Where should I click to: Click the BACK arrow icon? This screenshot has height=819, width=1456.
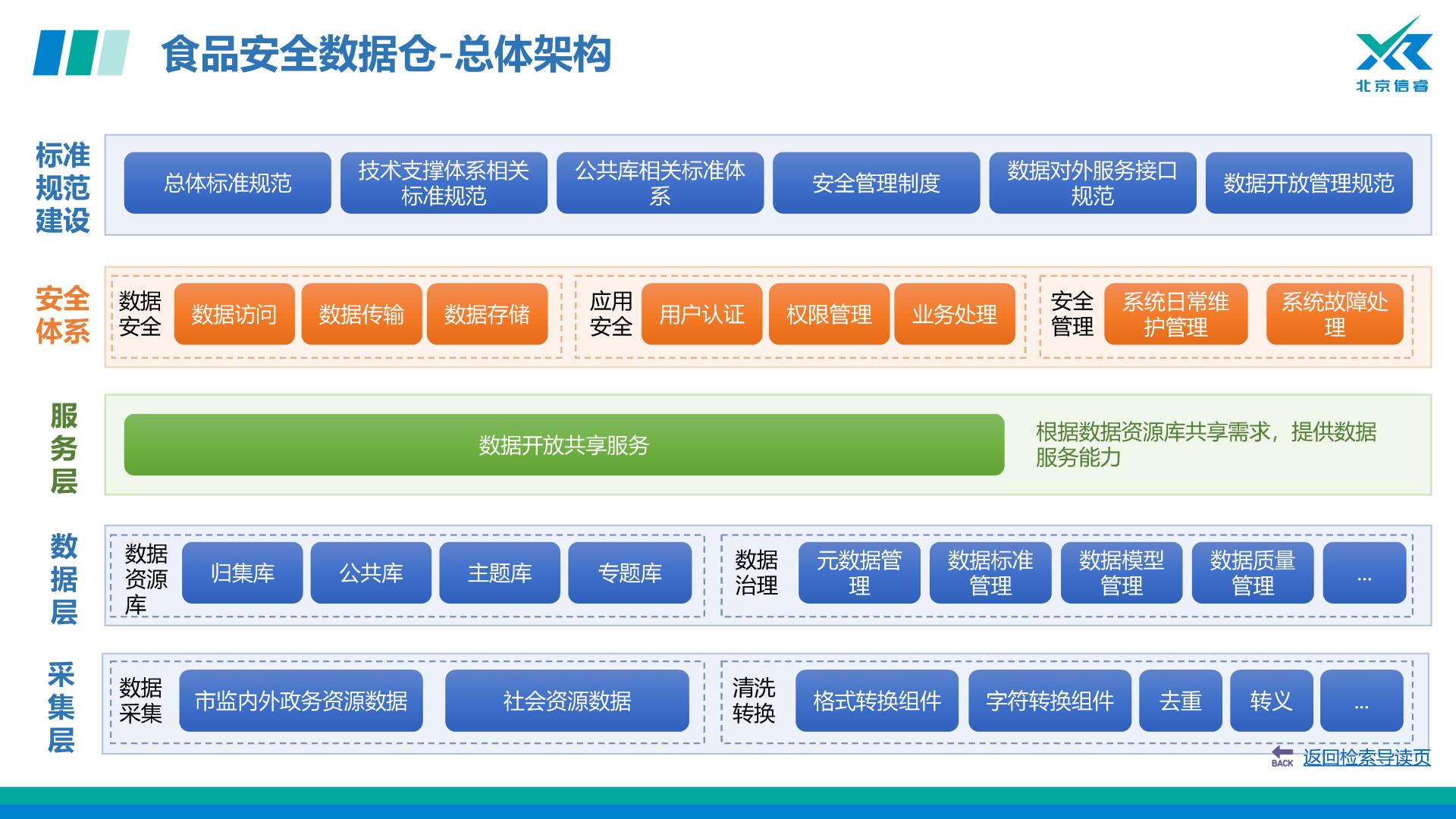point(1282,756)
